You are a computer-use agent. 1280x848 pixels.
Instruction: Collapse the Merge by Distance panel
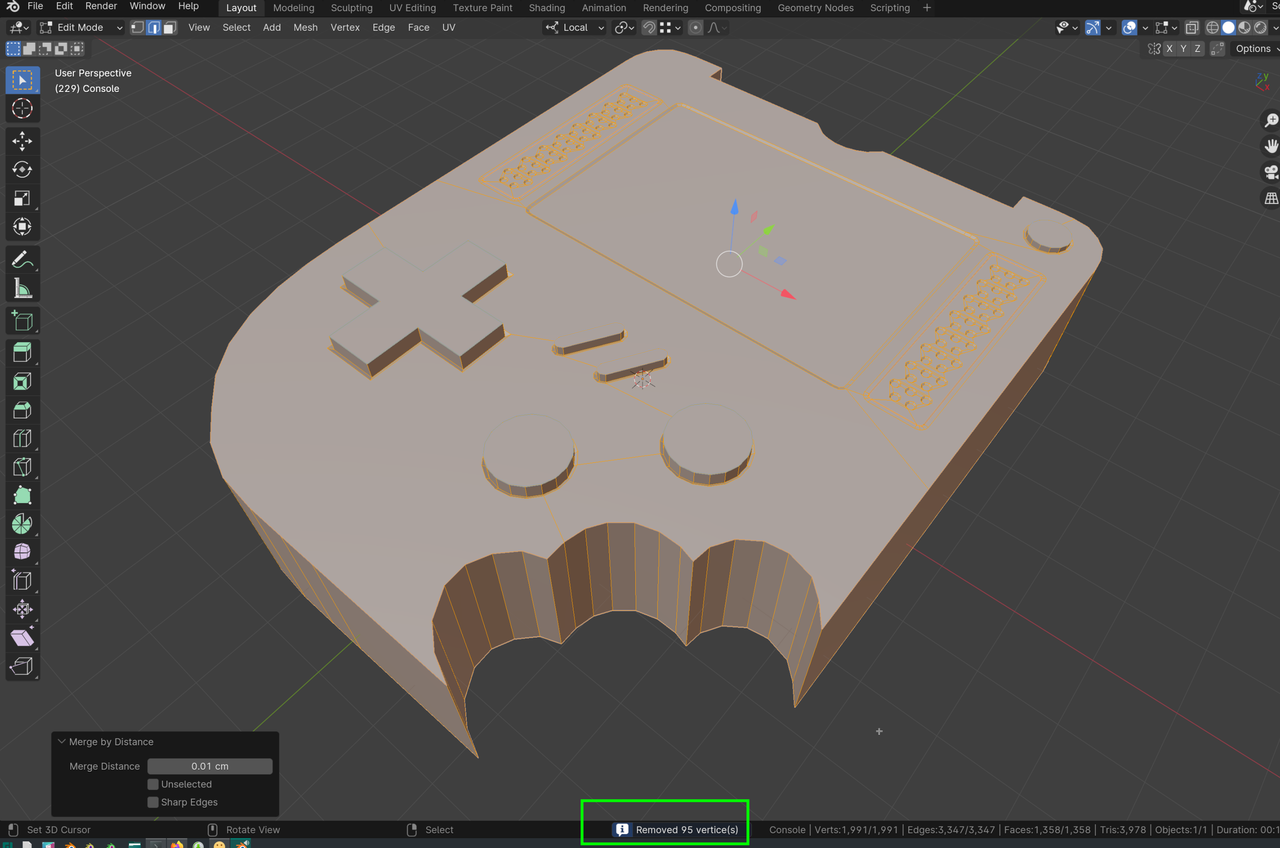tap(62, 742)
